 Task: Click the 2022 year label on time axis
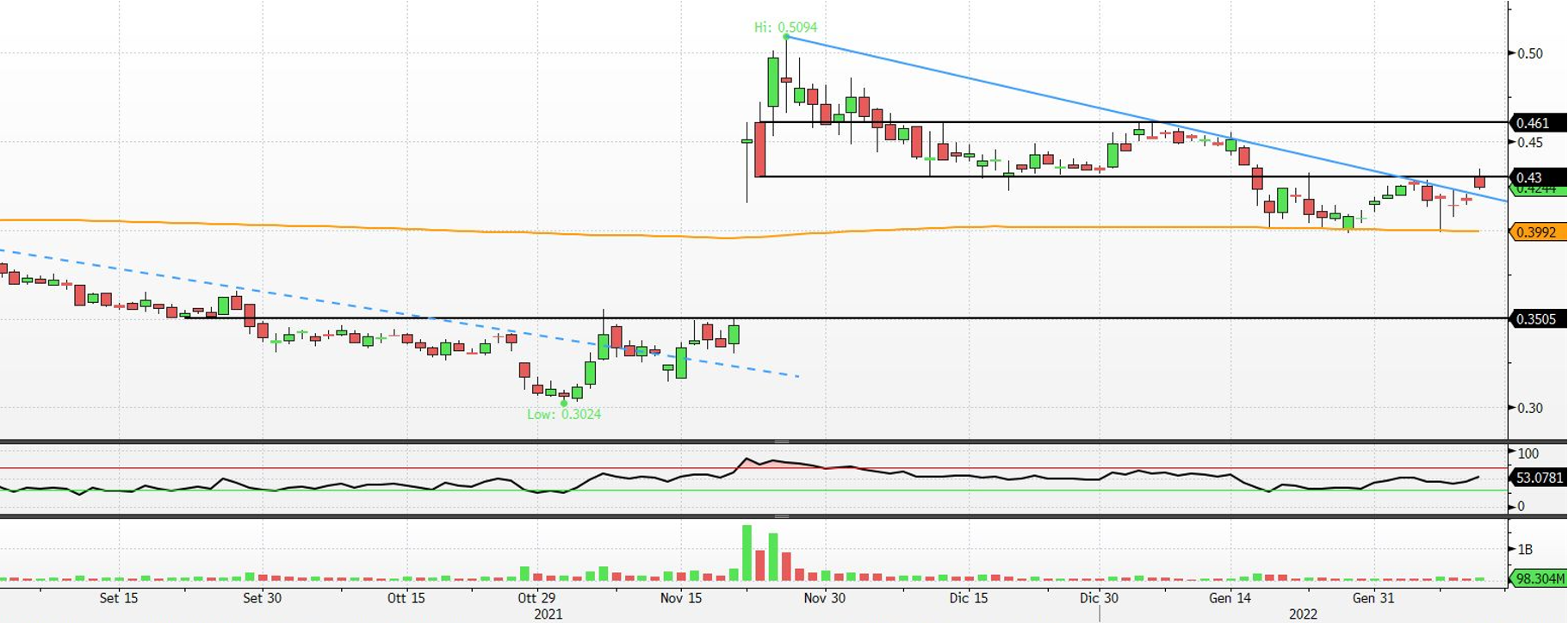tap(1303, 614)
